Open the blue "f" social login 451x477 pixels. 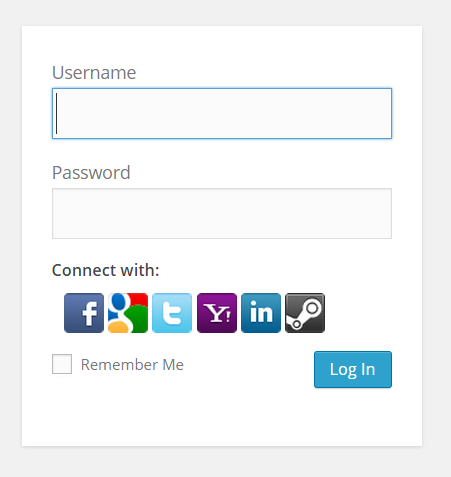pyautogui.click(x=84, y=313)
